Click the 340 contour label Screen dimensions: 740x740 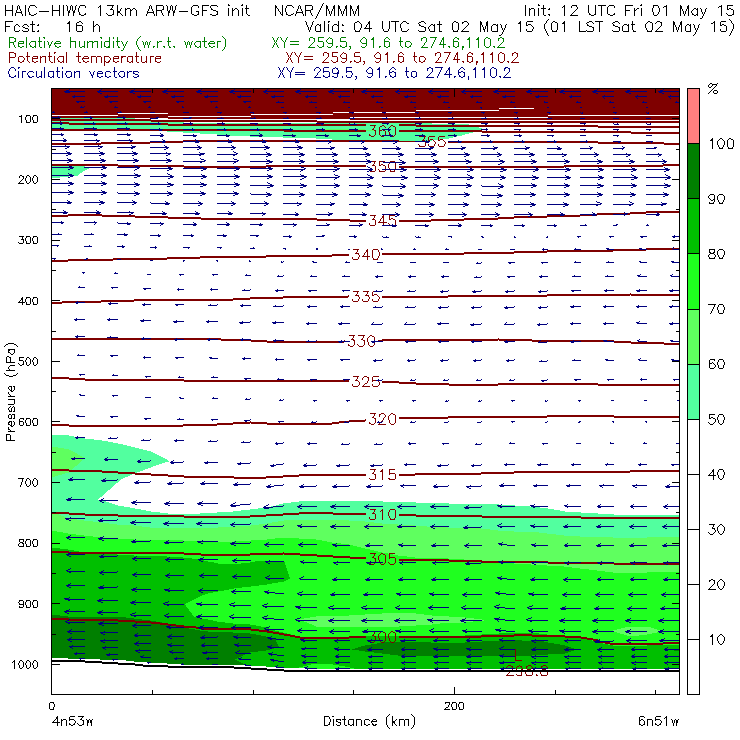tap(366, 254)
